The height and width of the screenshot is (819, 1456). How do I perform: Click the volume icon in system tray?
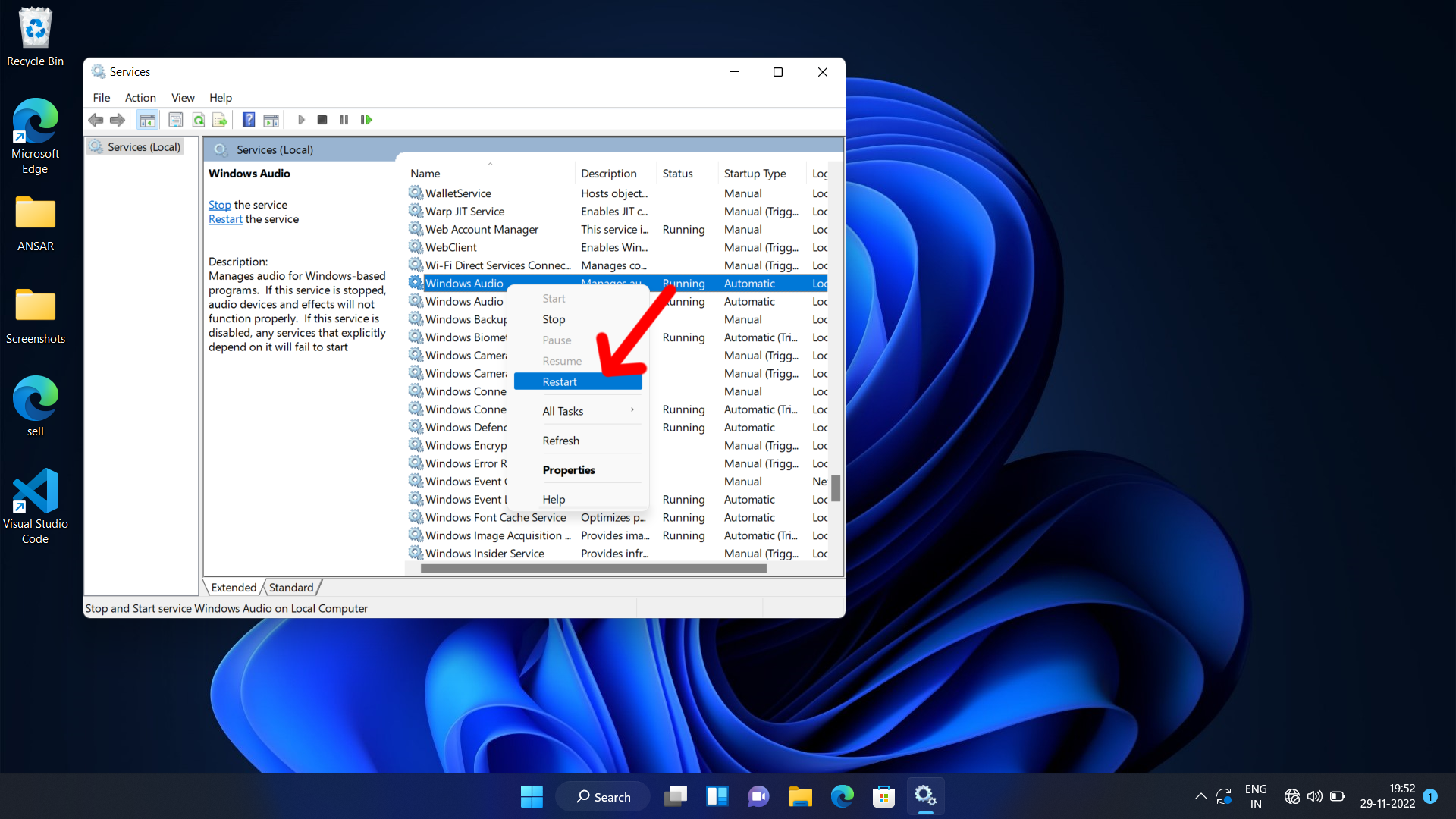click(1315, 796)
